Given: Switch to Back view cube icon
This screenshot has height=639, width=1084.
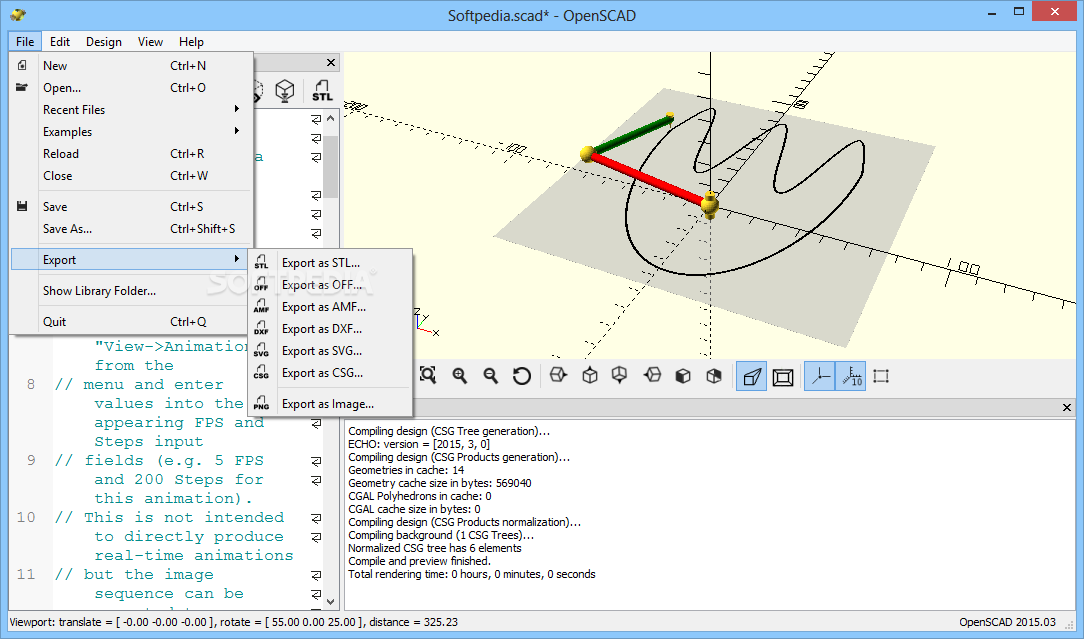Looking at the screenshot, I should point(714,376).
